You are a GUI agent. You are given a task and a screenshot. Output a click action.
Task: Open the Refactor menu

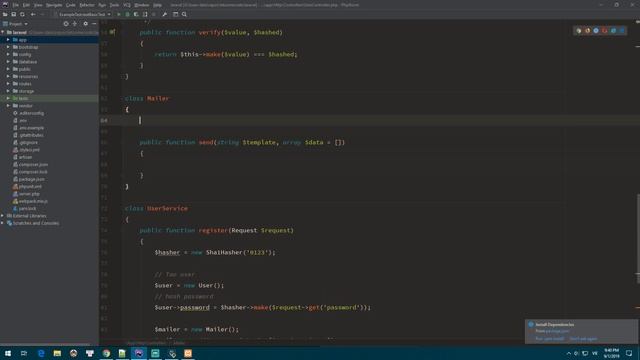point(87,5)
